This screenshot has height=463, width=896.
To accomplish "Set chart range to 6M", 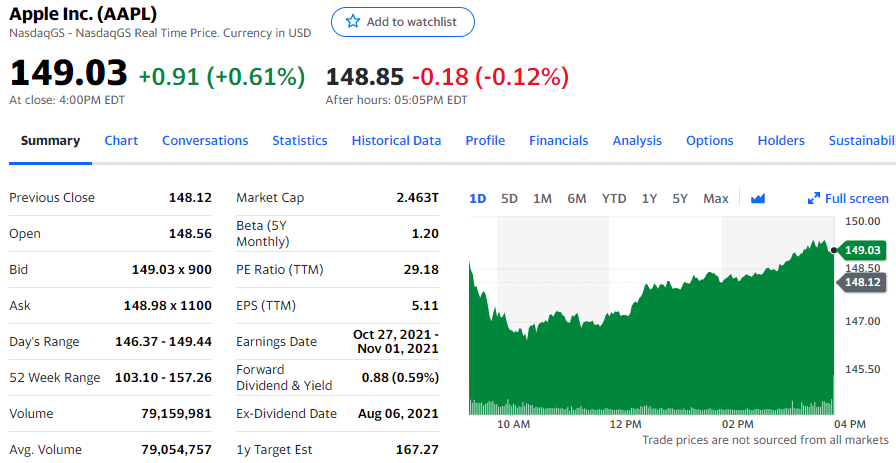I will 577,198.
